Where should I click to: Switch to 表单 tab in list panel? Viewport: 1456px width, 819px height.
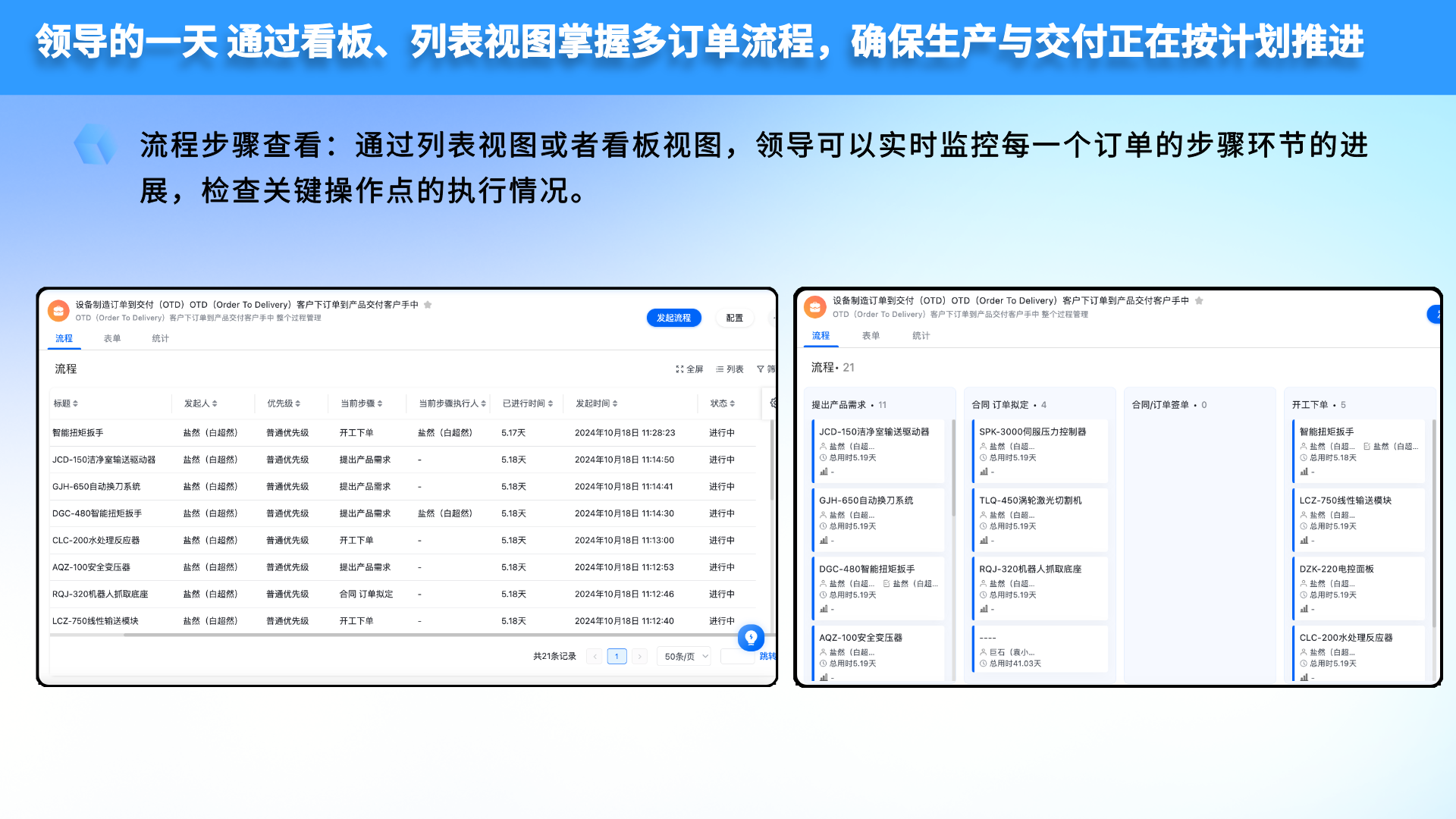112,339
